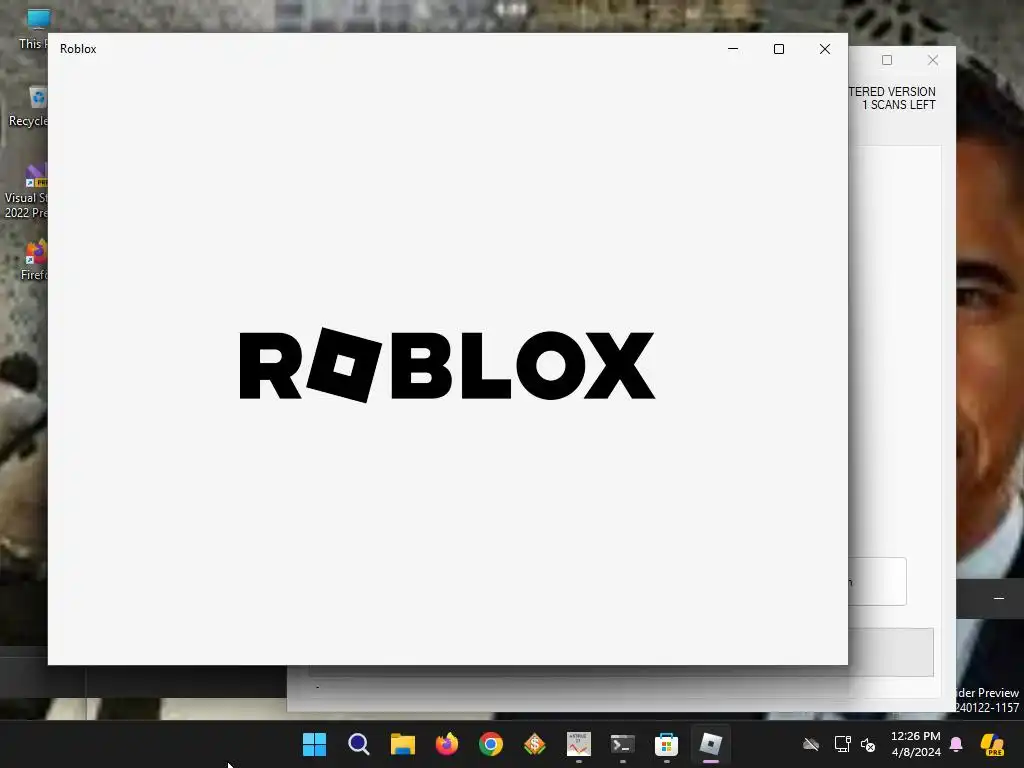Open the network display tray icon
Viewport: 1024px width, 768px height.
click(842, 744)
